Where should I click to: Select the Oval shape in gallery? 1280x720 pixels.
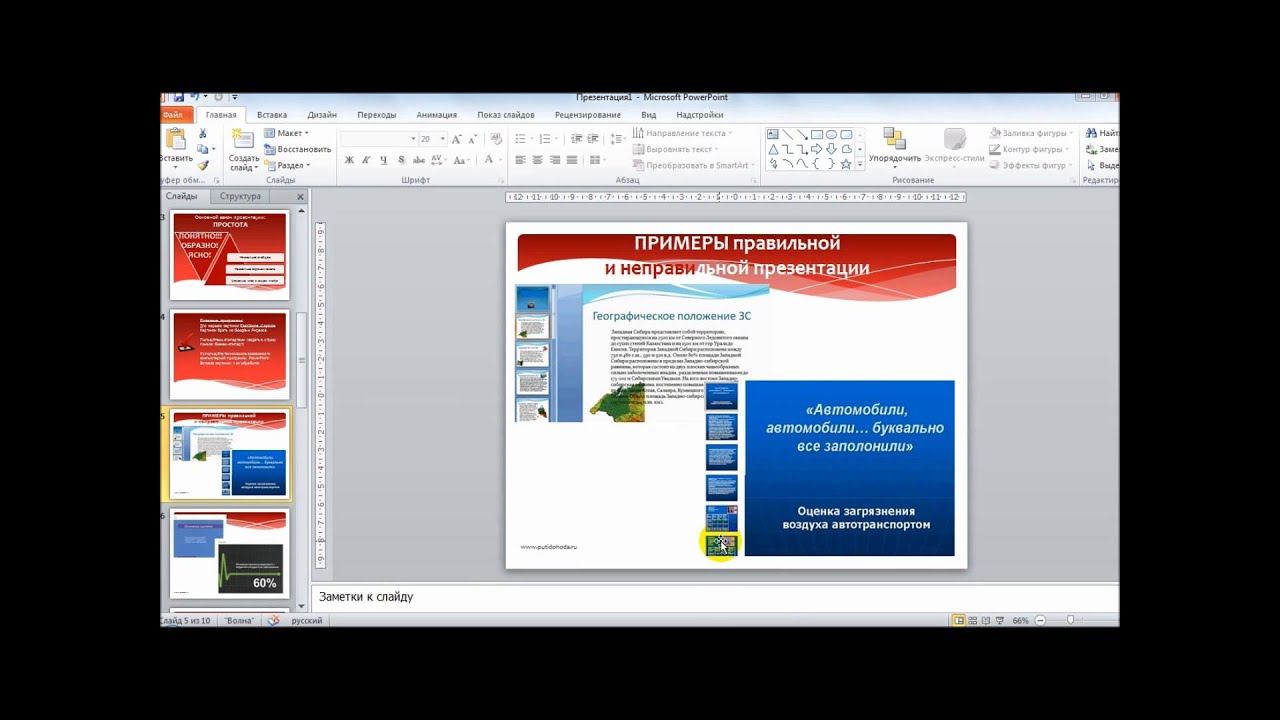coord(831,134)
